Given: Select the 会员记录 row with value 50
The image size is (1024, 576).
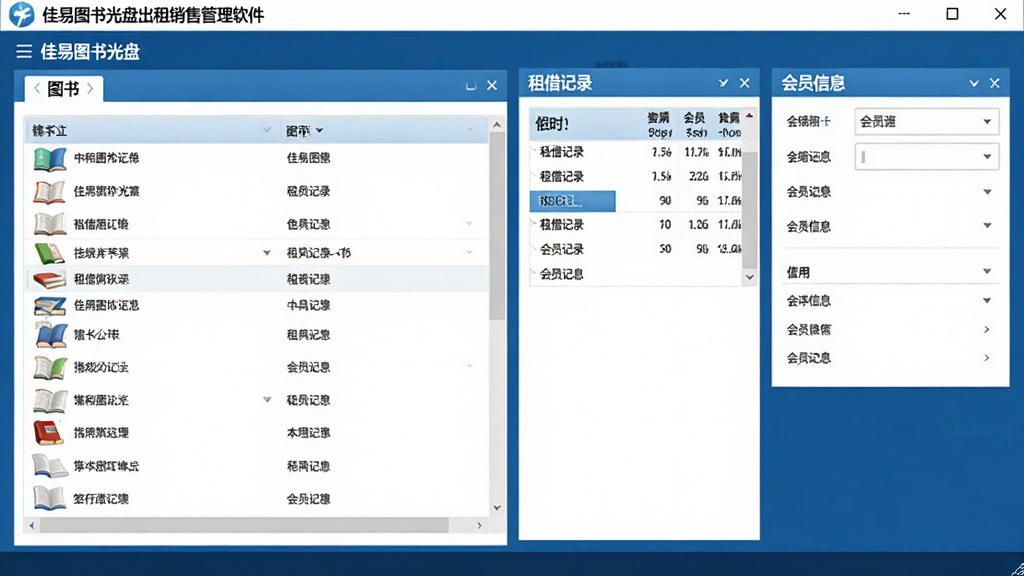Looking at the screenshot, I should [x=635, y=249].
